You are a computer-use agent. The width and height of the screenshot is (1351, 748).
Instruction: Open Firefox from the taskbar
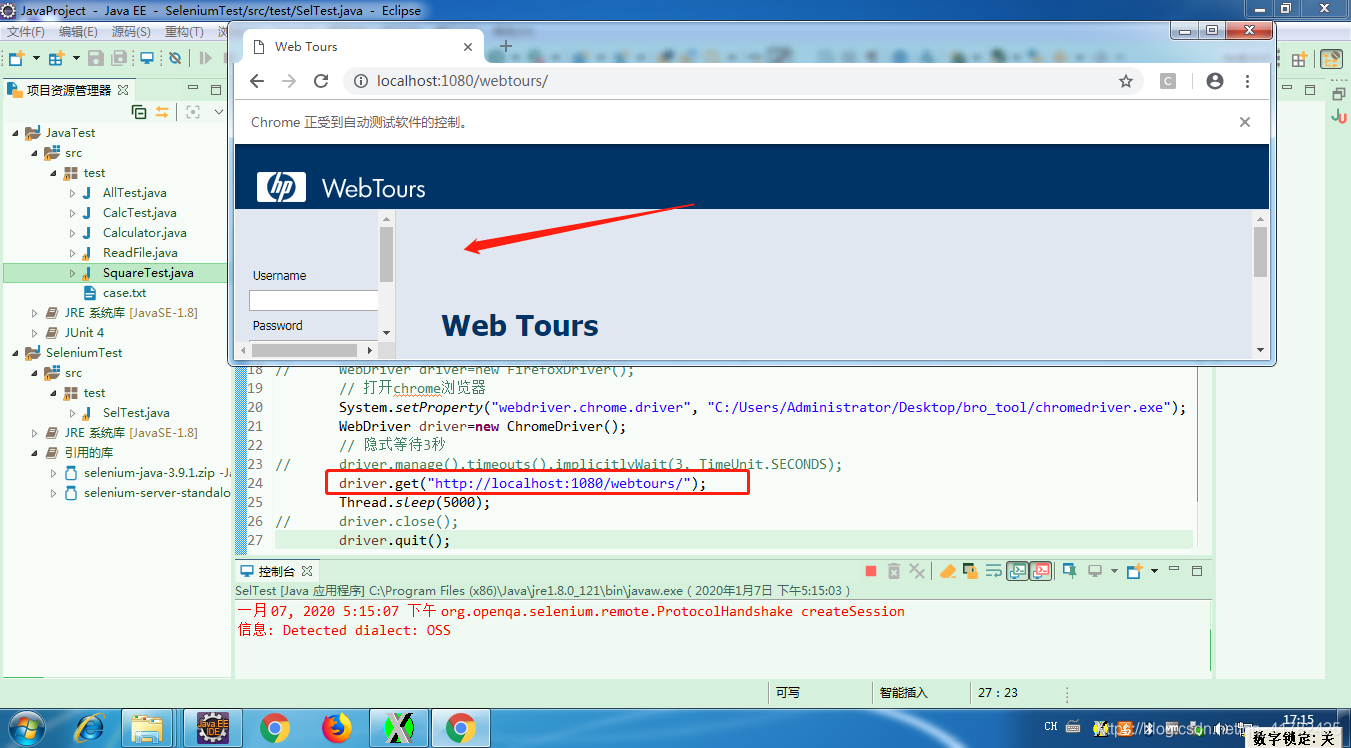[338, 728]
